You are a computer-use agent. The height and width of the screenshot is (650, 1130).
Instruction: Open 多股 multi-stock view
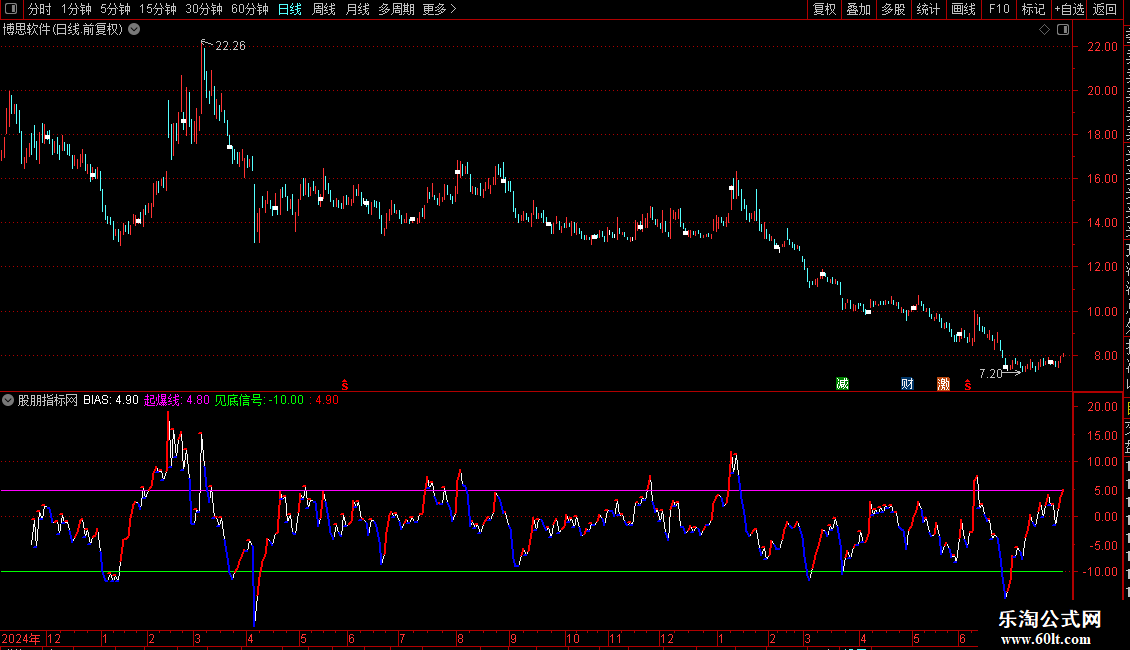point(893,9)
